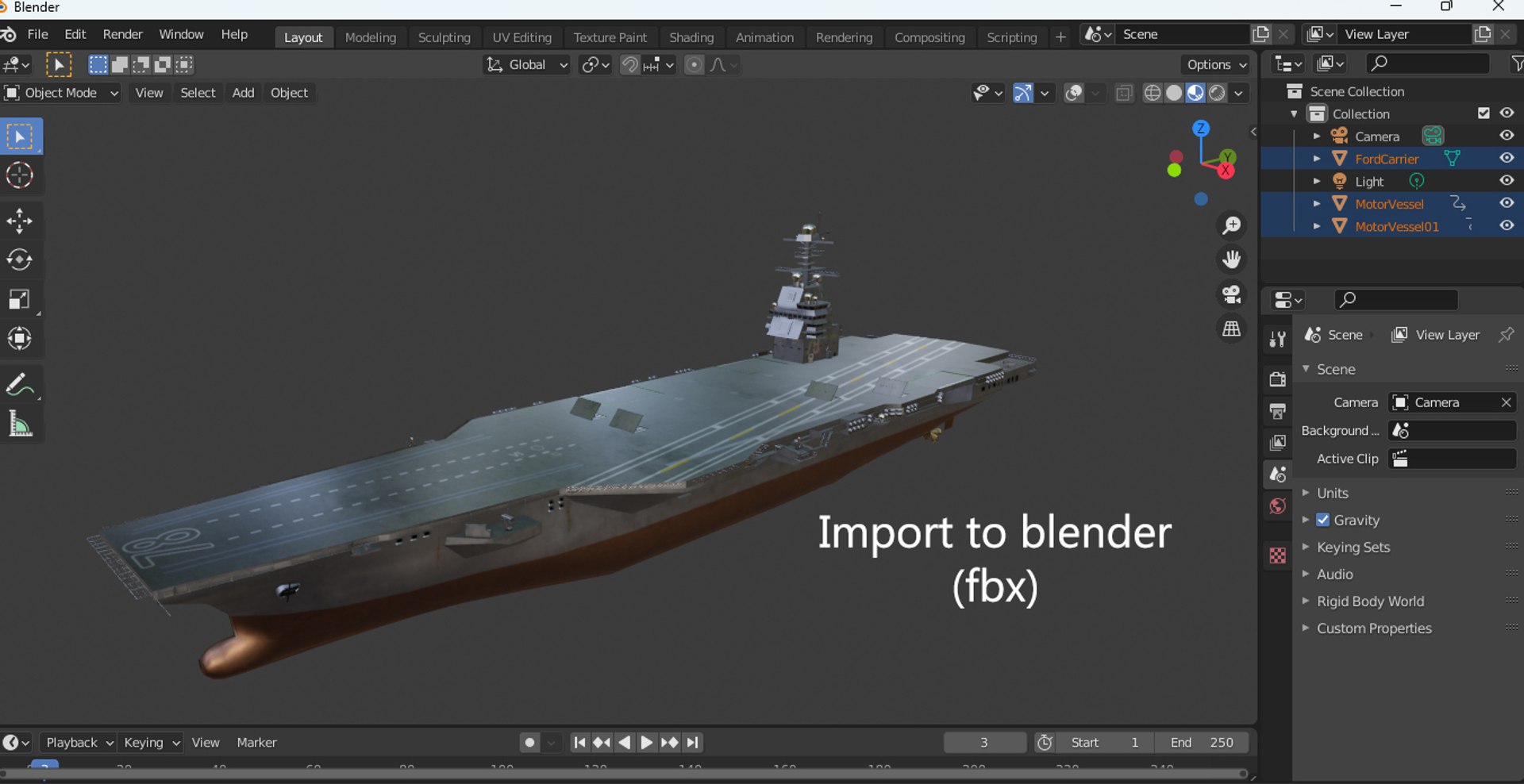The image size is (1524, 784).
Task: Select the Cursor tool in the toolbar
Action: [20, 175]
